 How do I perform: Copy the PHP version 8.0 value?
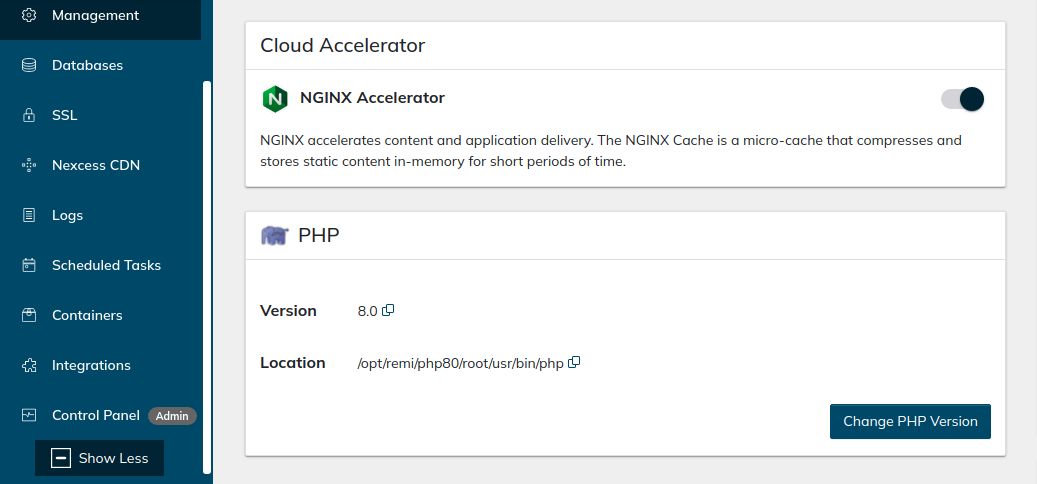pos(389,309)
